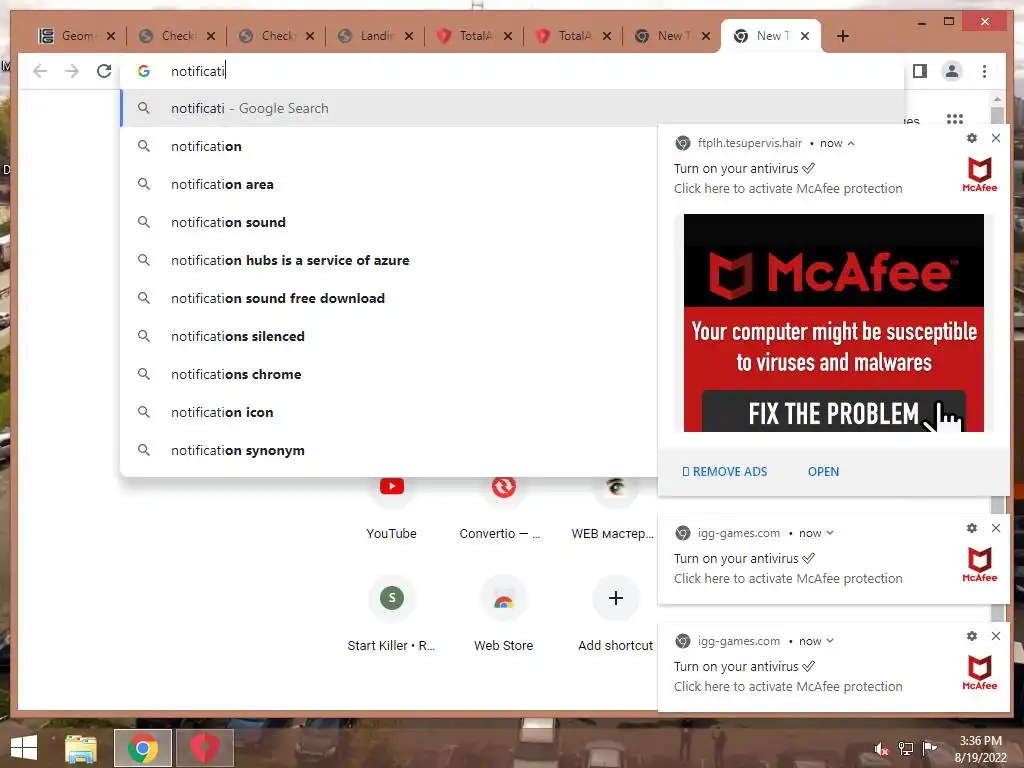Viewport: 1024px width, 768px height.
Task: Close the active New Tab
Action: pyautogui.click(x=805, y=36)
